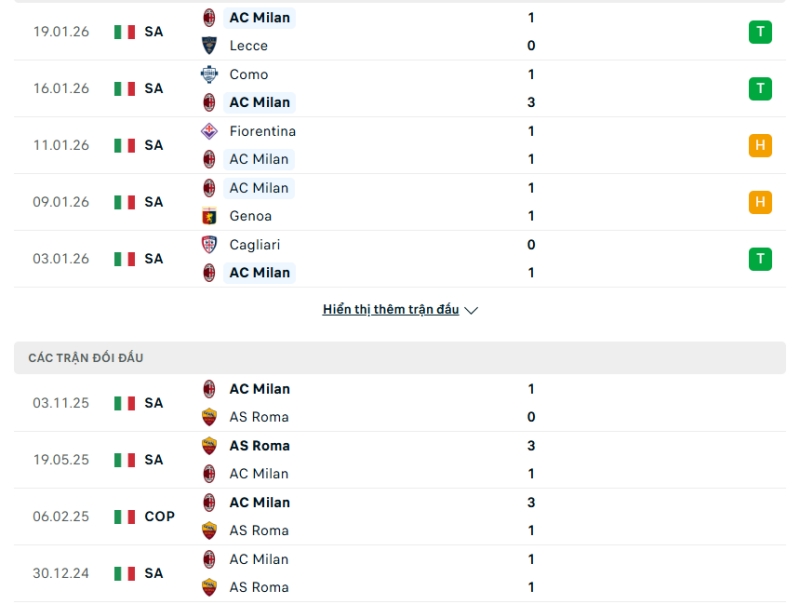This screenshot has width=800, height=604.
Task: Click the green T result badge on the Cagliari match
Action: pos(760,259)
